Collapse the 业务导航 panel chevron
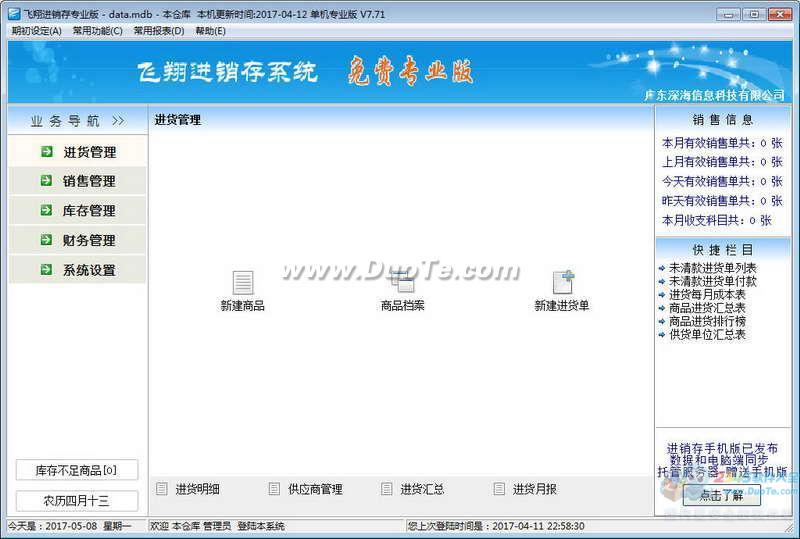Viewport: 800px width, 539px height. pos(118,121)
